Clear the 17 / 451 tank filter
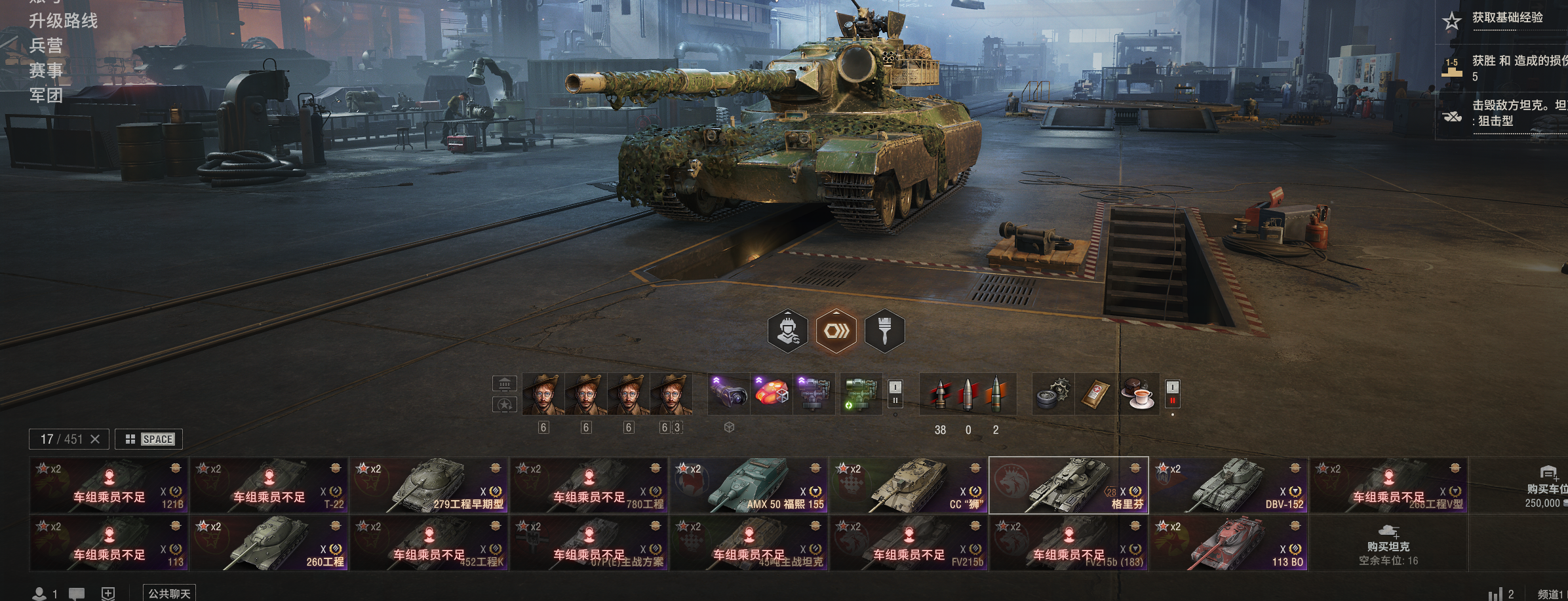Image resolution: width=1568 pixels, height=601 pixels. 95,439
